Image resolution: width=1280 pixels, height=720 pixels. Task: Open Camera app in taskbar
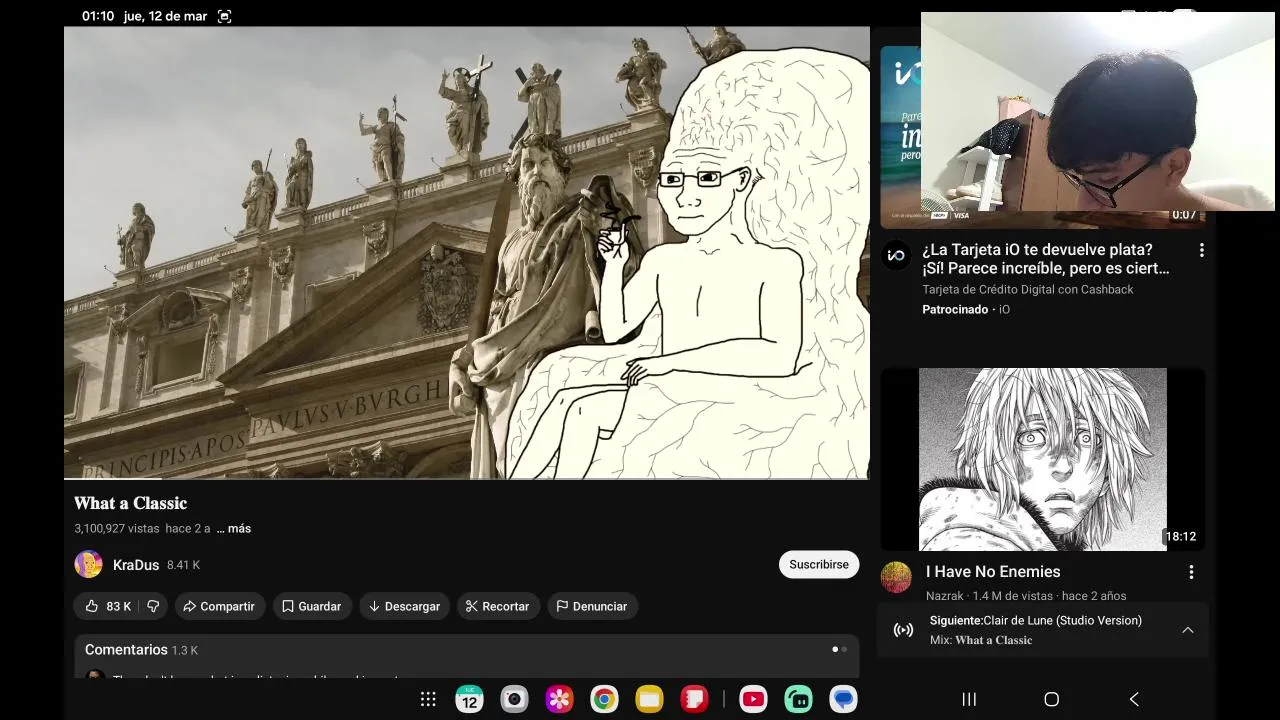514,699
